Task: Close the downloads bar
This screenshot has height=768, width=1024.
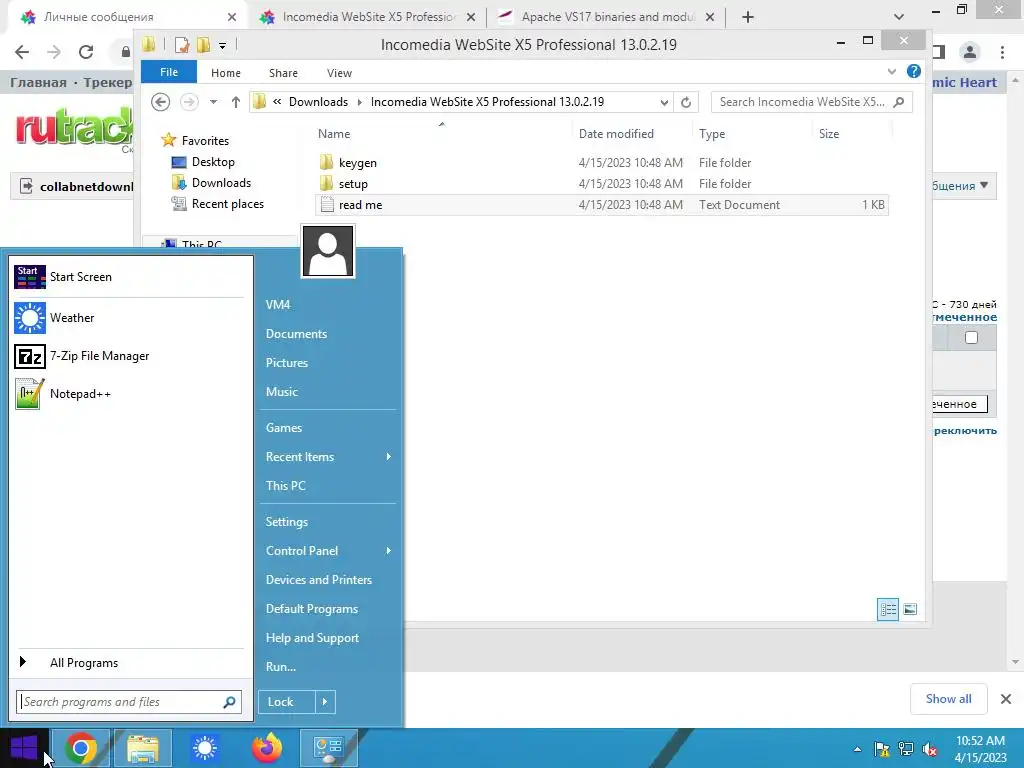Action: click(x=1006, y=699)
